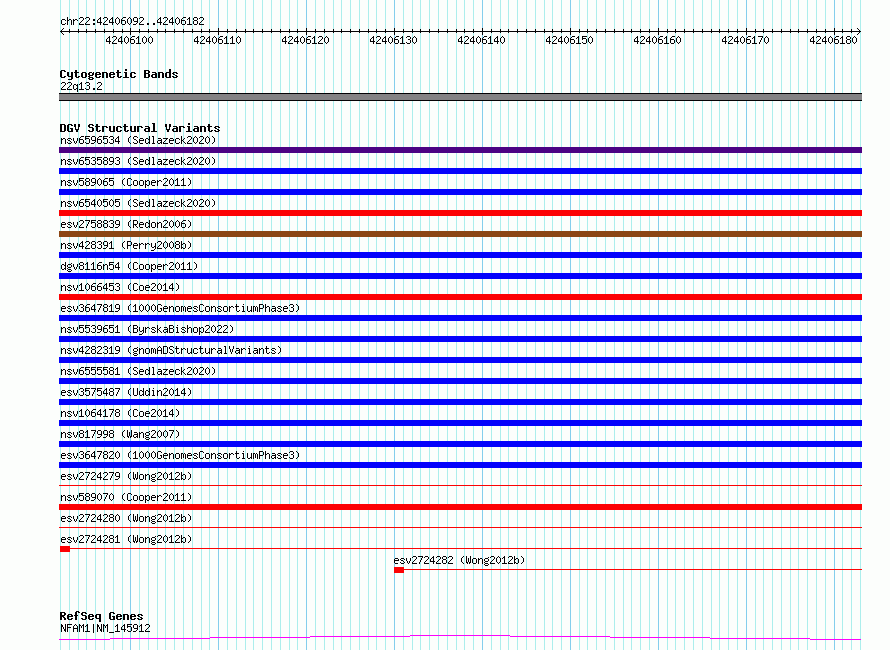This screenshot has height=650, width=890.
Task: Click ruler position 42406170
Action: tap(745, 40)
